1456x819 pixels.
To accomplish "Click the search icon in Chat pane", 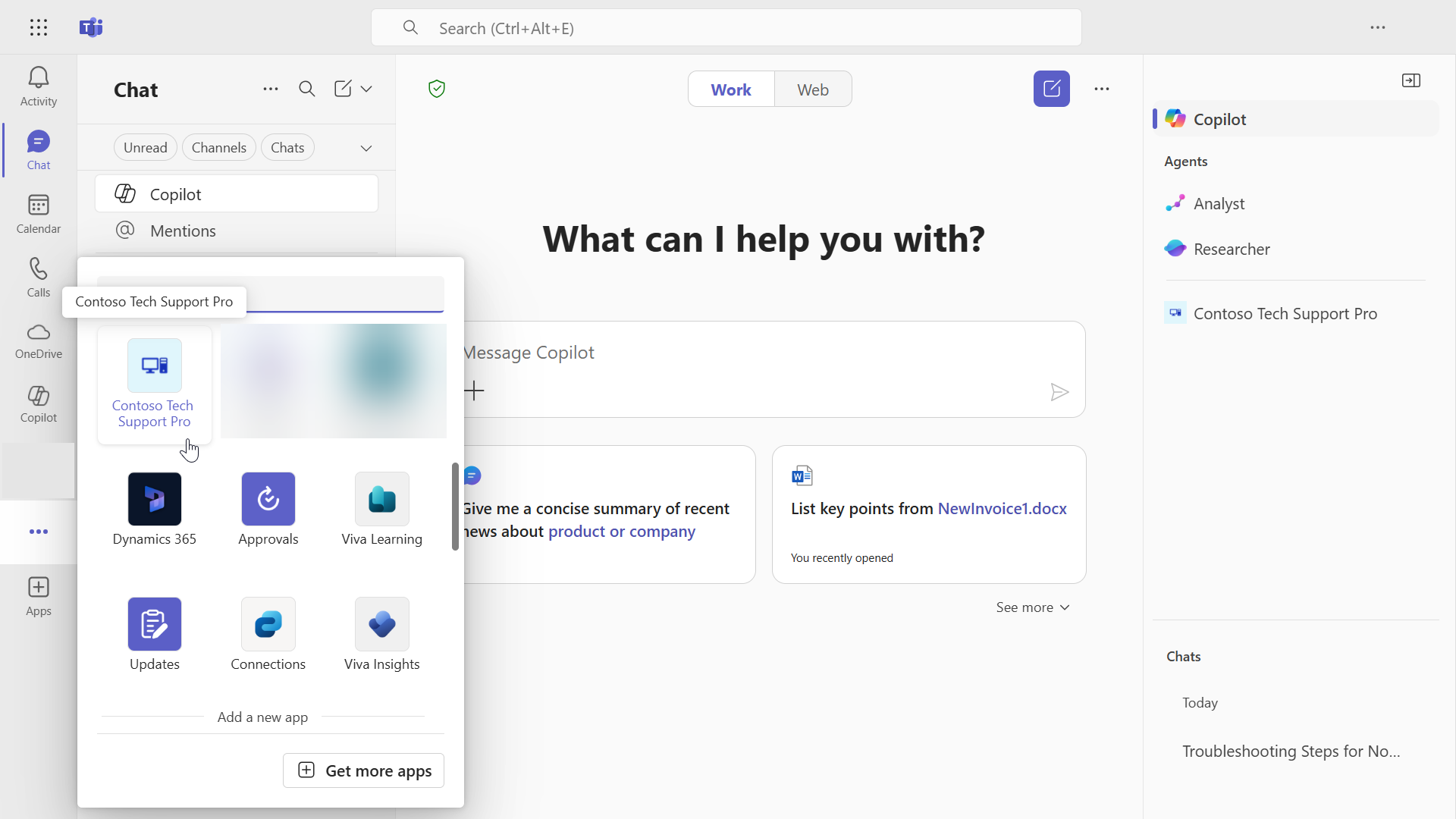I will tap(307, 89).
